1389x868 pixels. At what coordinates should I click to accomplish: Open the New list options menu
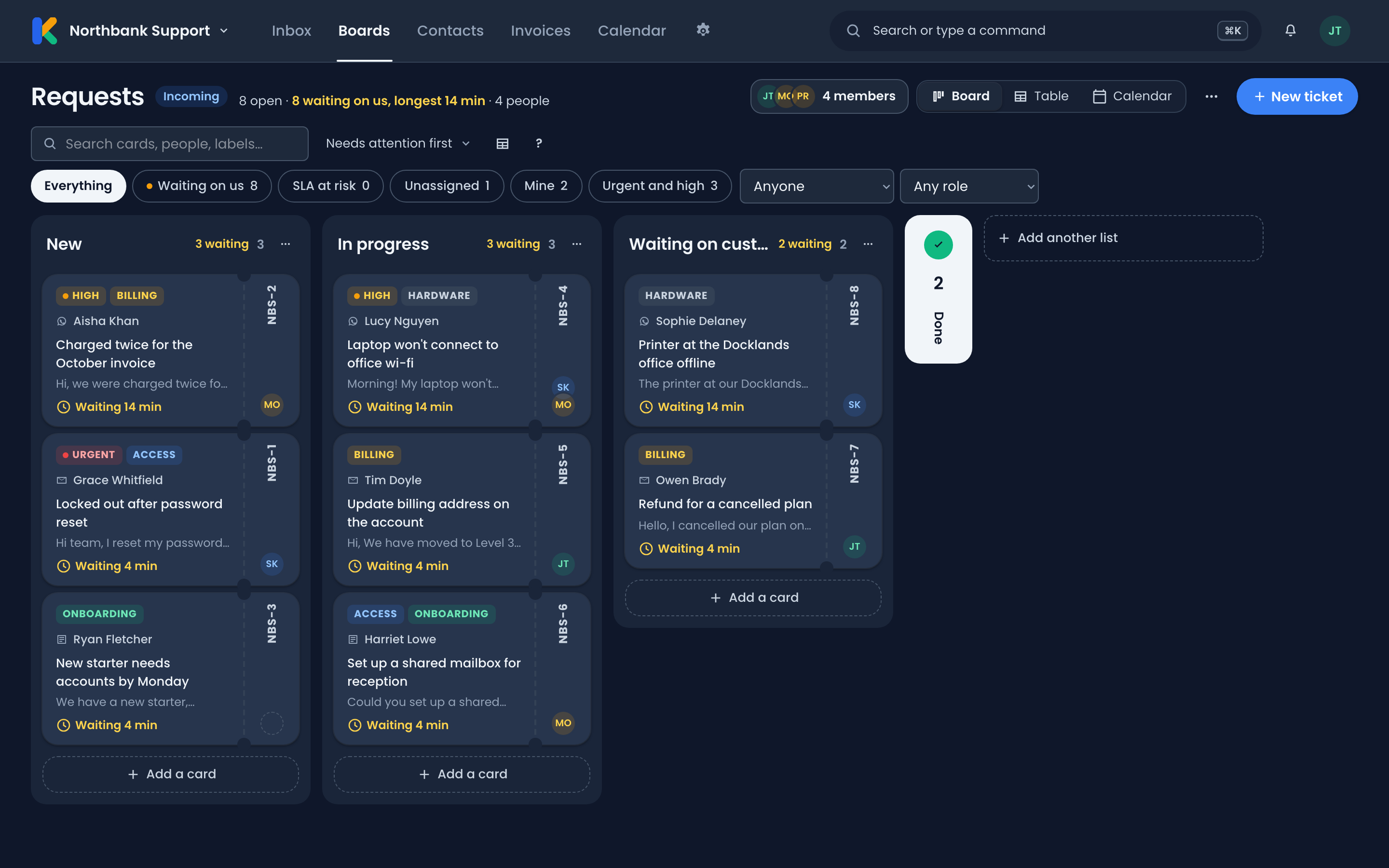[285, 244]
